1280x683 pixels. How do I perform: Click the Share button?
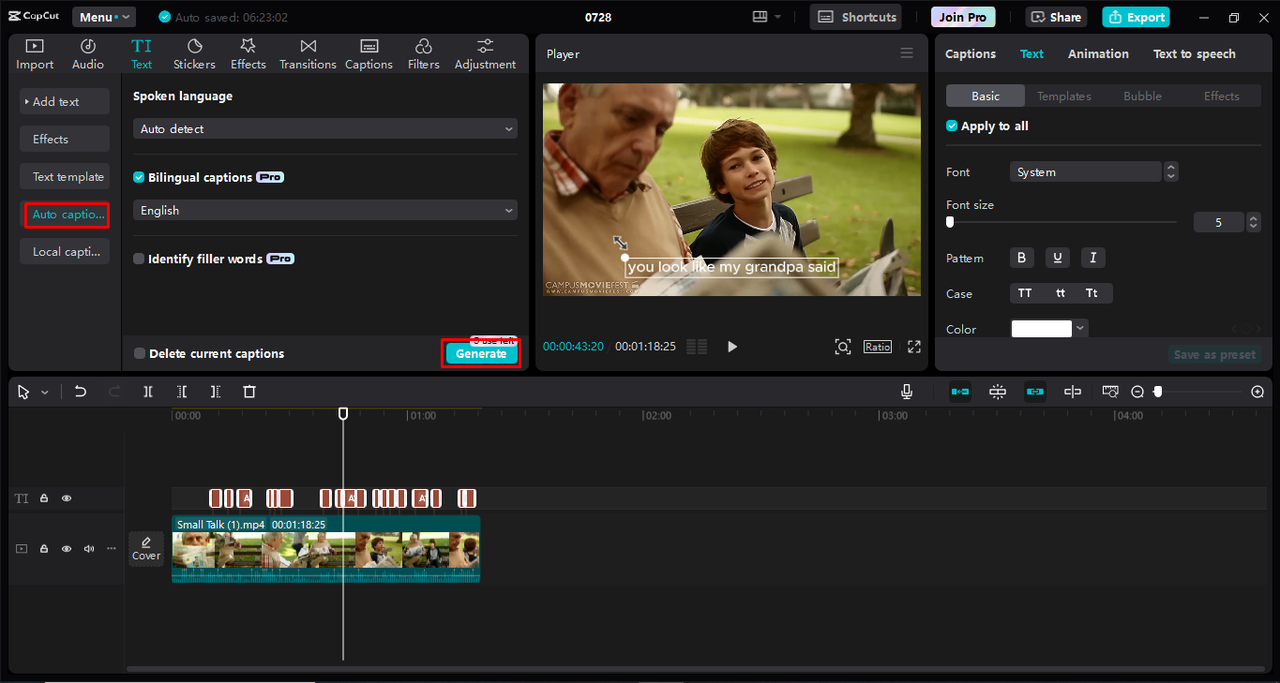(1056, 17)
